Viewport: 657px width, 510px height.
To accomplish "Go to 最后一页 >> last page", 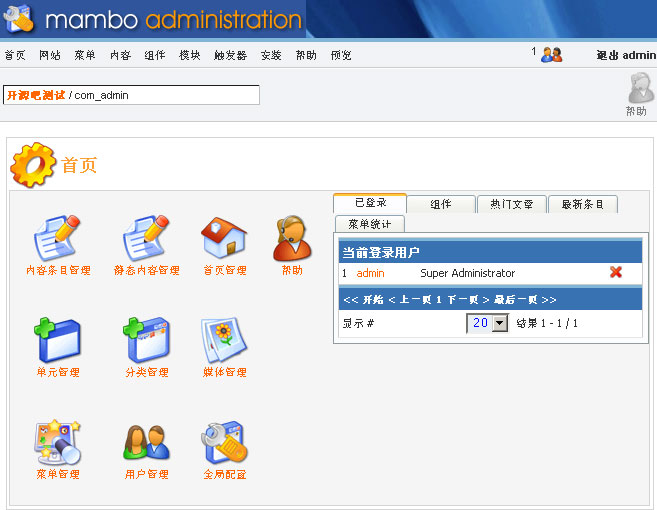I will tap(525, 300).
